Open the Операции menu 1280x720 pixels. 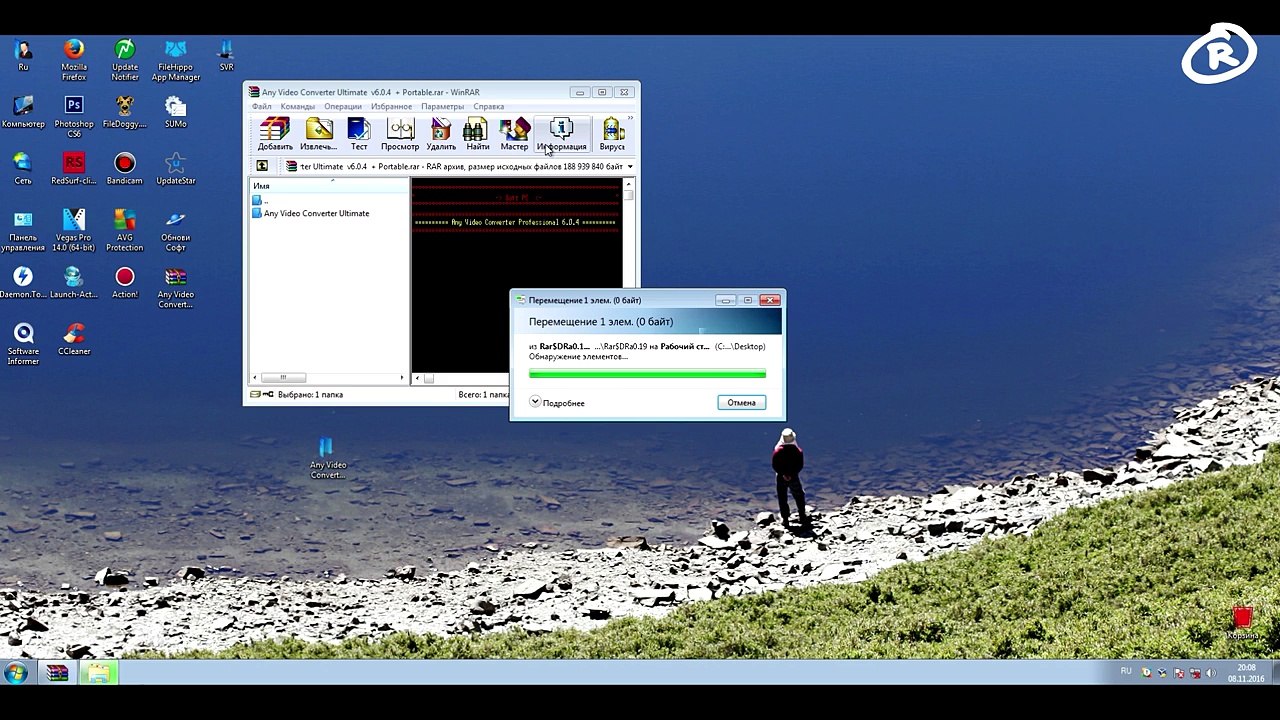(x=343, y=106)
